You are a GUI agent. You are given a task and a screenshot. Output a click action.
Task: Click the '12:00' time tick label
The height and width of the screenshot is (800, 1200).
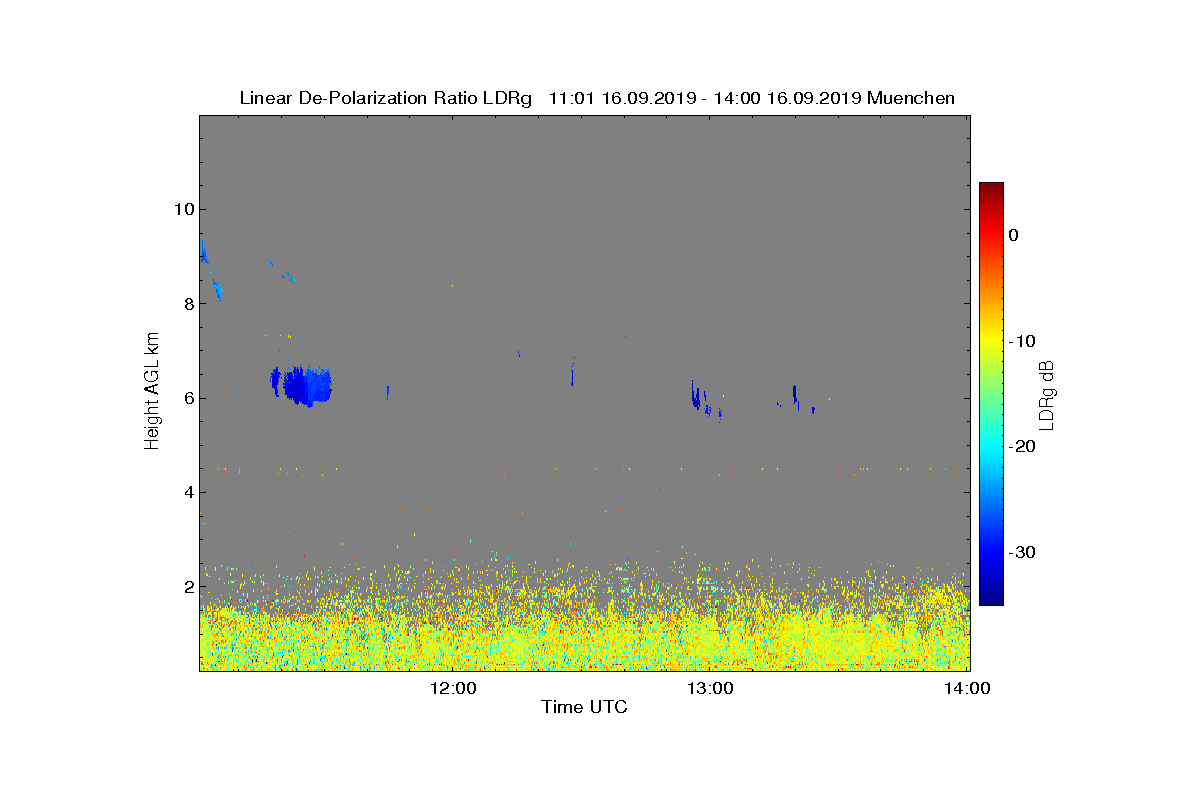tap(453, 688)
